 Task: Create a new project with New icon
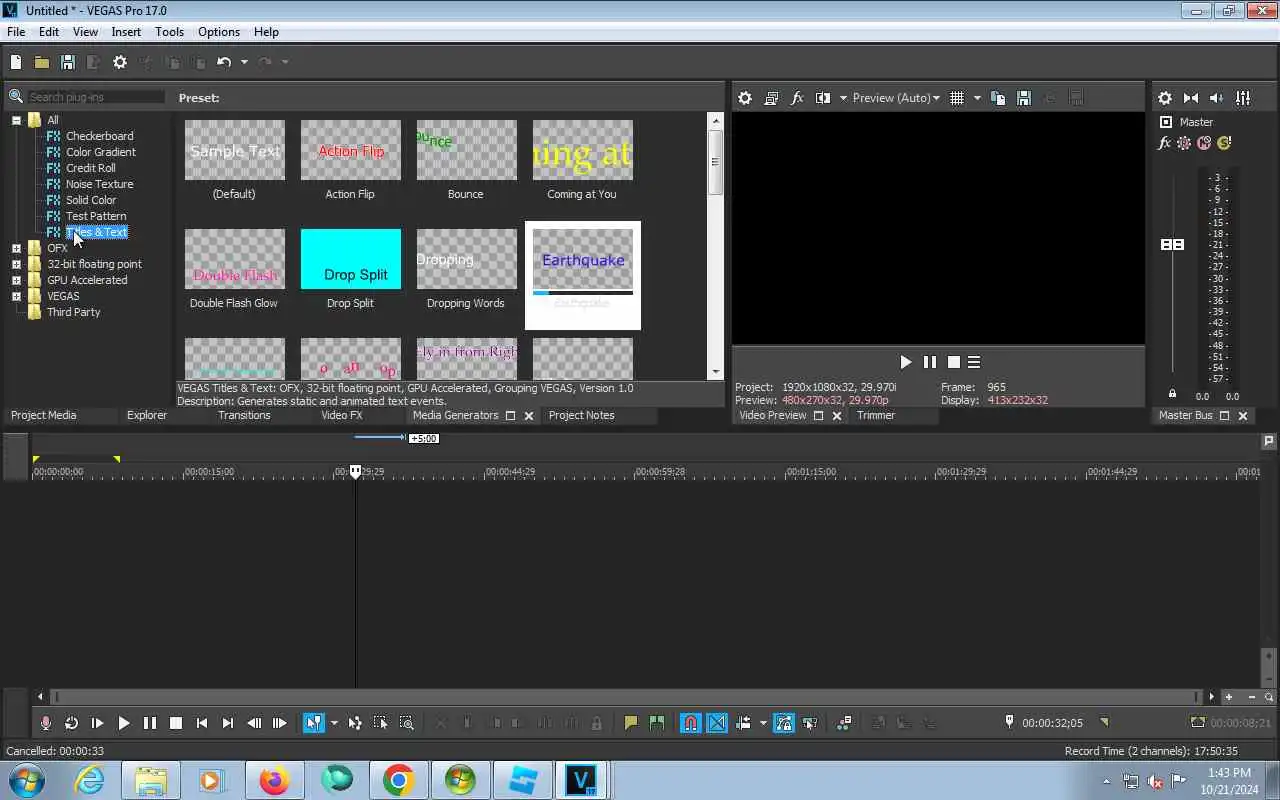point(16,62)
